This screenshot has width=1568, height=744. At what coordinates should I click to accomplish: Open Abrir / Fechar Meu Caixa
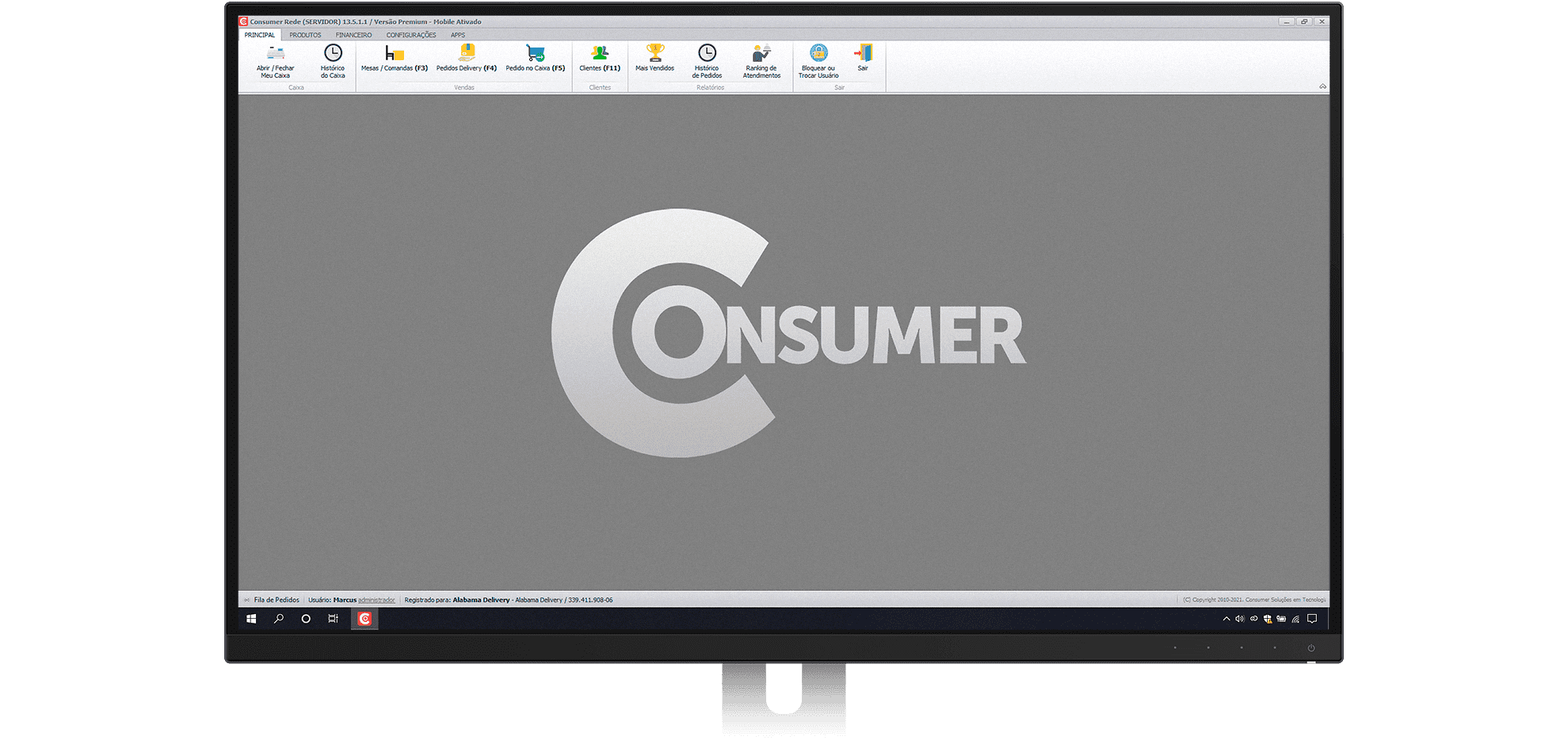point(275,61)
